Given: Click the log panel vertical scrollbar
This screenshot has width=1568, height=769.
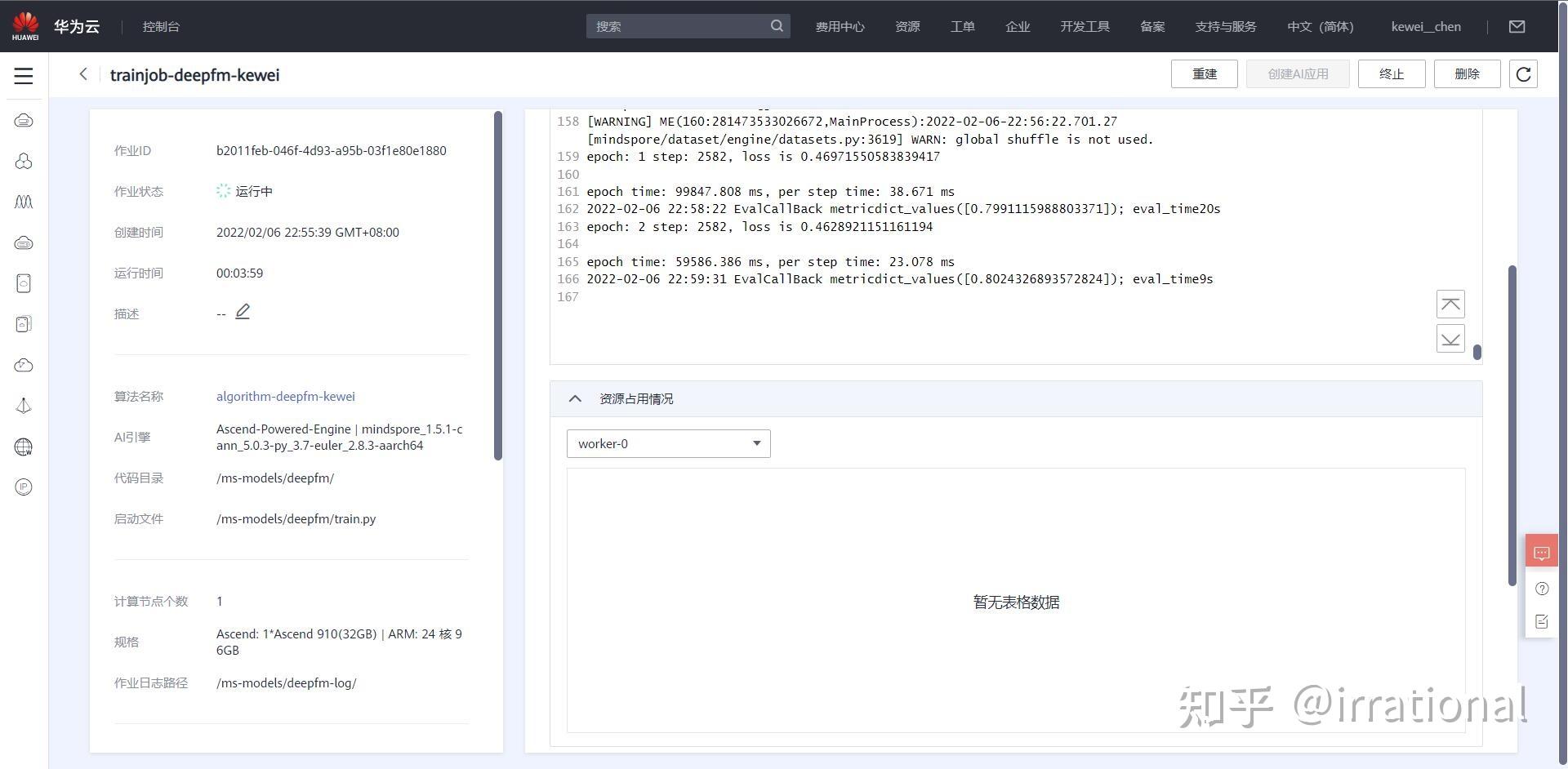Looking at the screenshot, I should 1477,353.
